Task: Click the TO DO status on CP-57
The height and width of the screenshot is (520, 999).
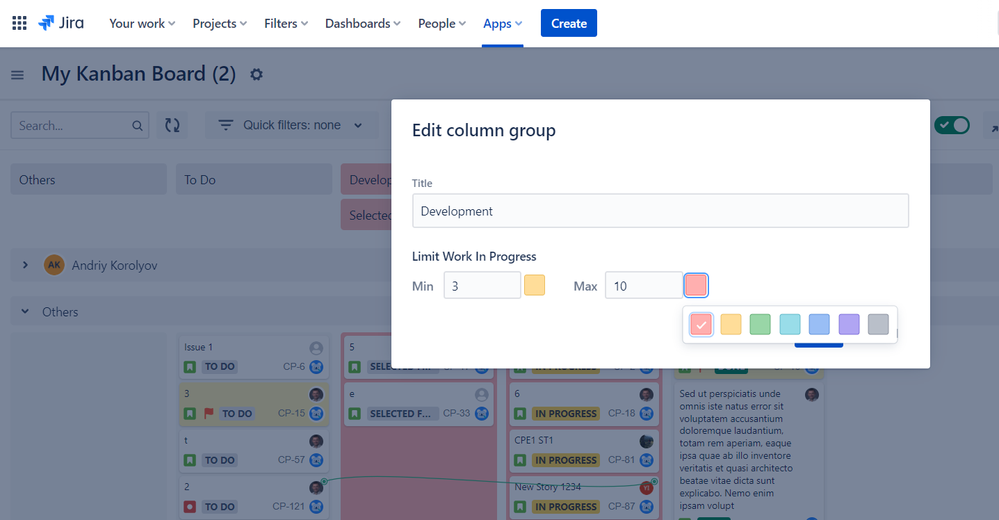Action: tap(220, 459)
